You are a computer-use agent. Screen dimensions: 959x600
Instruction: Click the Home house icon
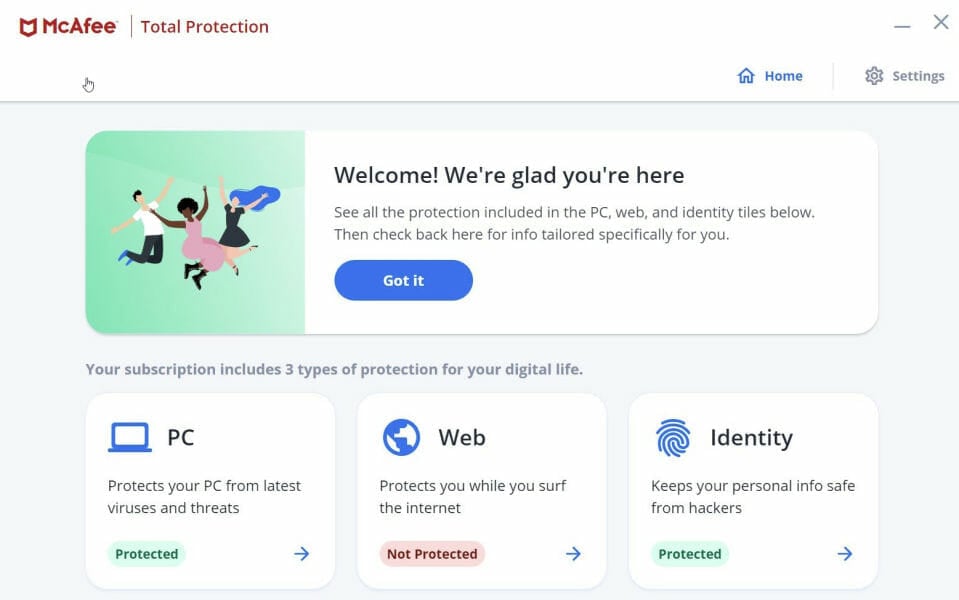click(746, 76)
